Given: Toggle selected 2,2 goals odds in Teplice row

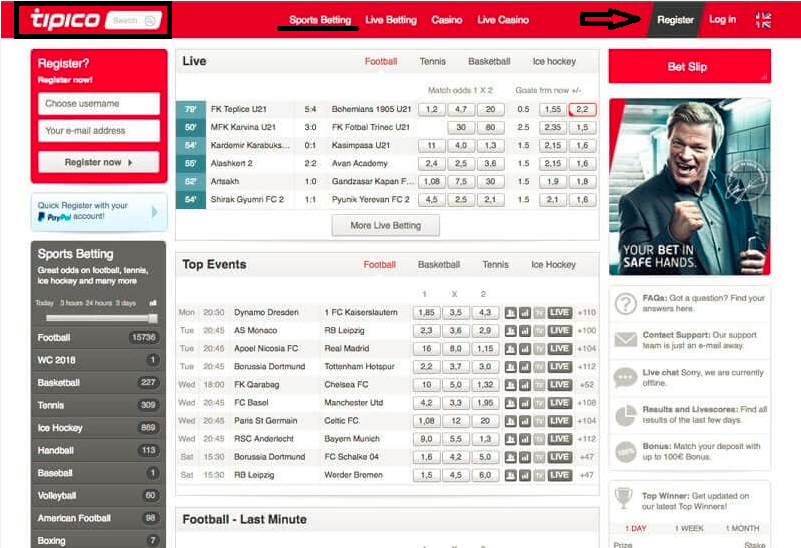Looking at the screenshot, I should (x=582, y=109).
